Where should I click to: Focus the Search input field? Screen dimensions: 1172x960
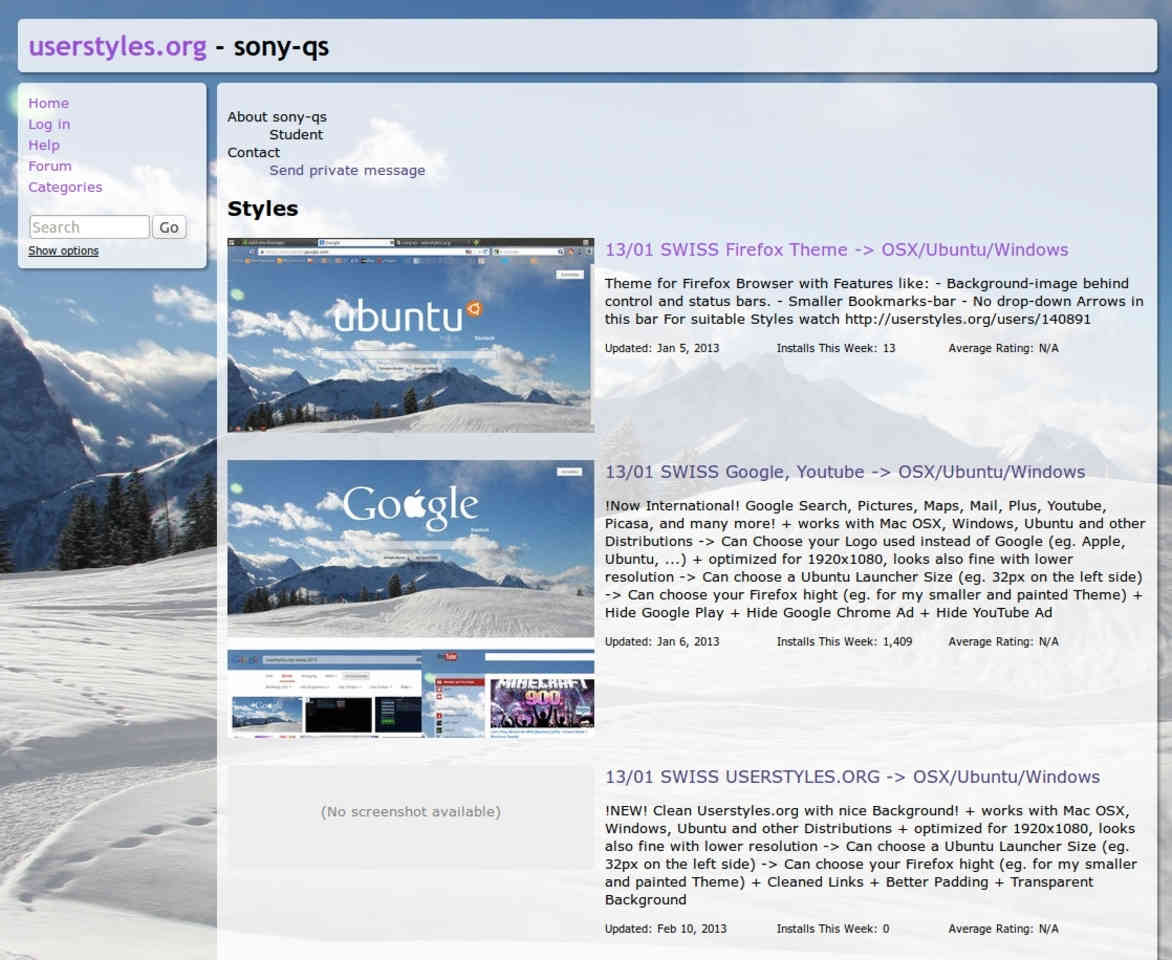point(89,227)
